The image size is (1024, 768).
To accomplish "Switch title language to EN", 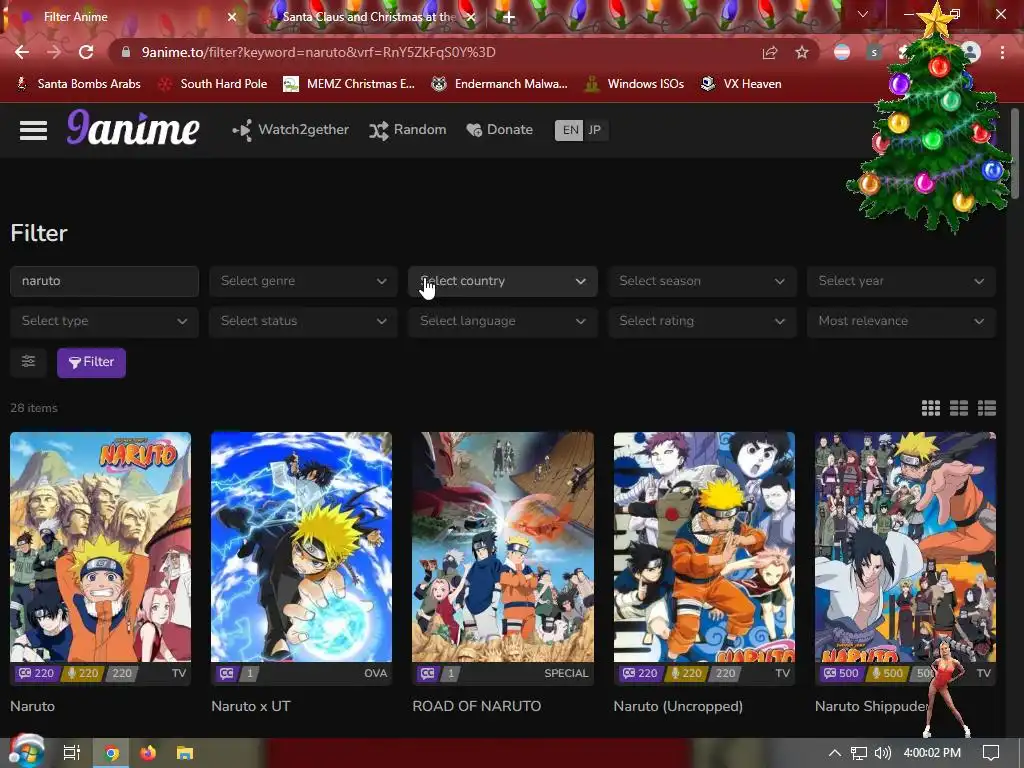I will 570,130.
